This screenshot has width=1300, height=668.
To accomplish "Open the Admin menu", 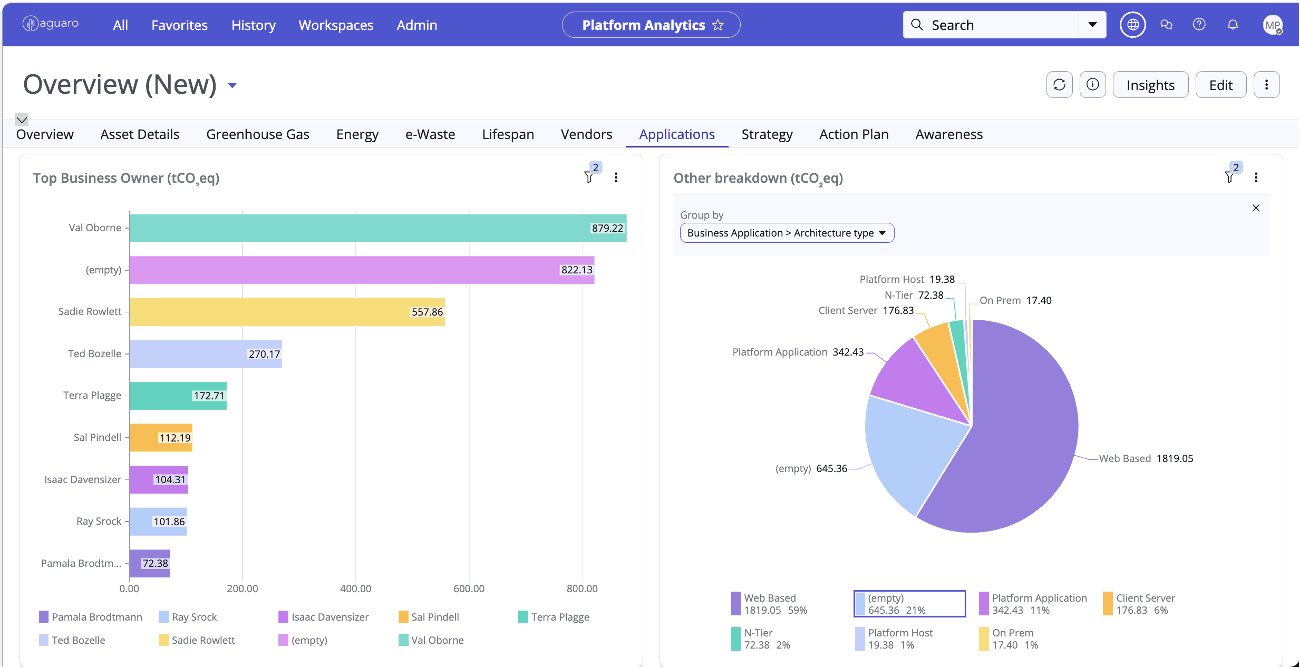I will click(417, 25).
